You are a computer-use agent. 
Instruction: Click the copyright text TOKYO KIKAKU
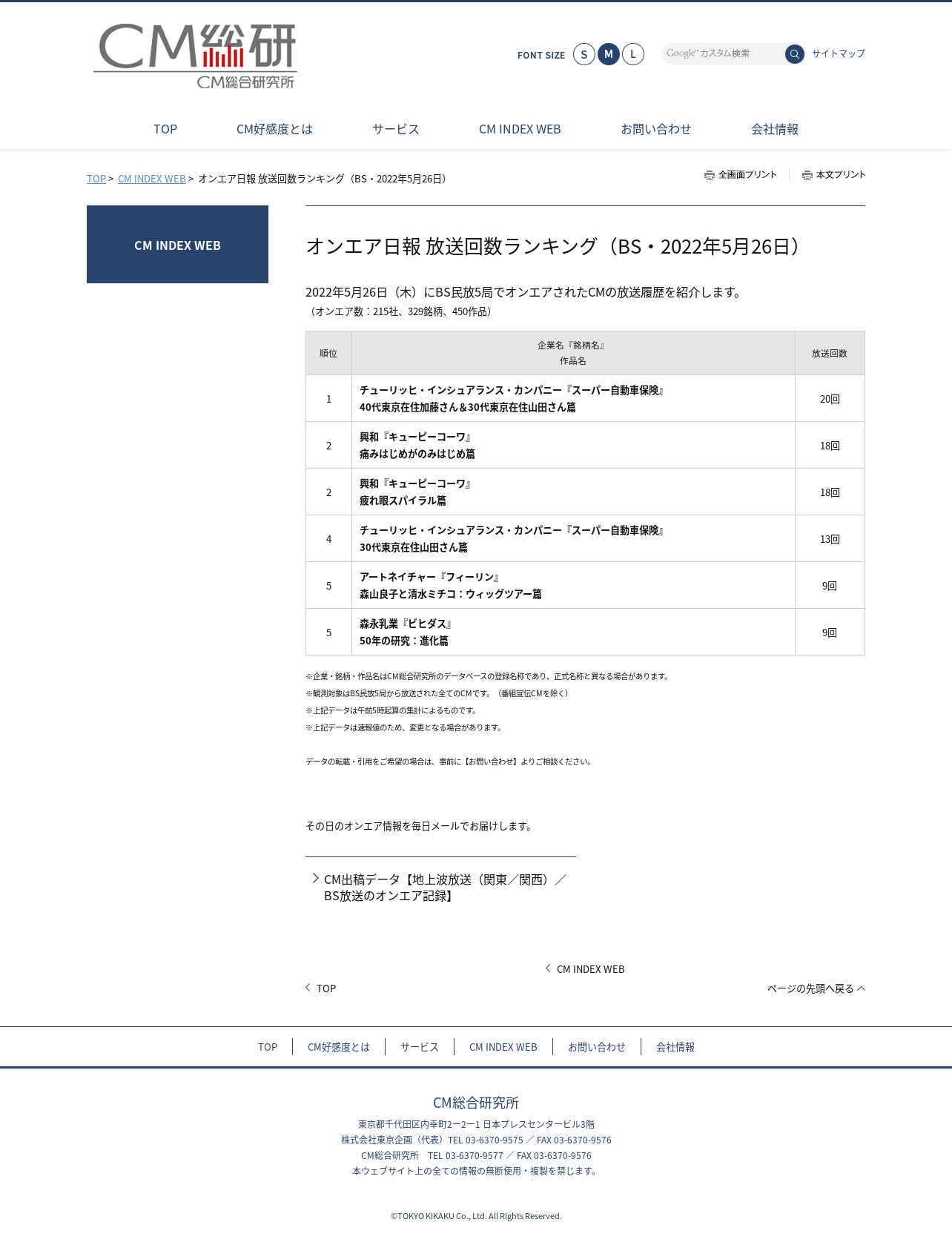pos(476,1216)
